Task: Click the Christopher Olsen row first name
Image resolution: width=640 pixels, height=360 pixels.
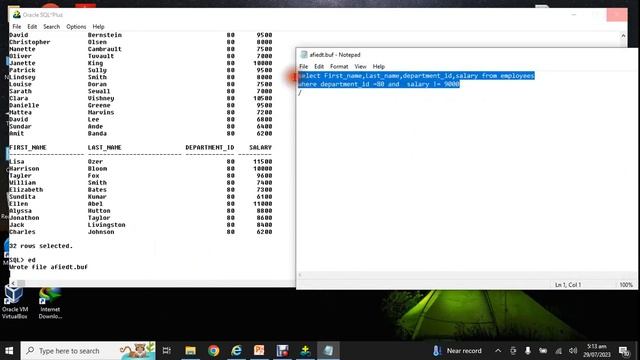Action: coord(29,42)
